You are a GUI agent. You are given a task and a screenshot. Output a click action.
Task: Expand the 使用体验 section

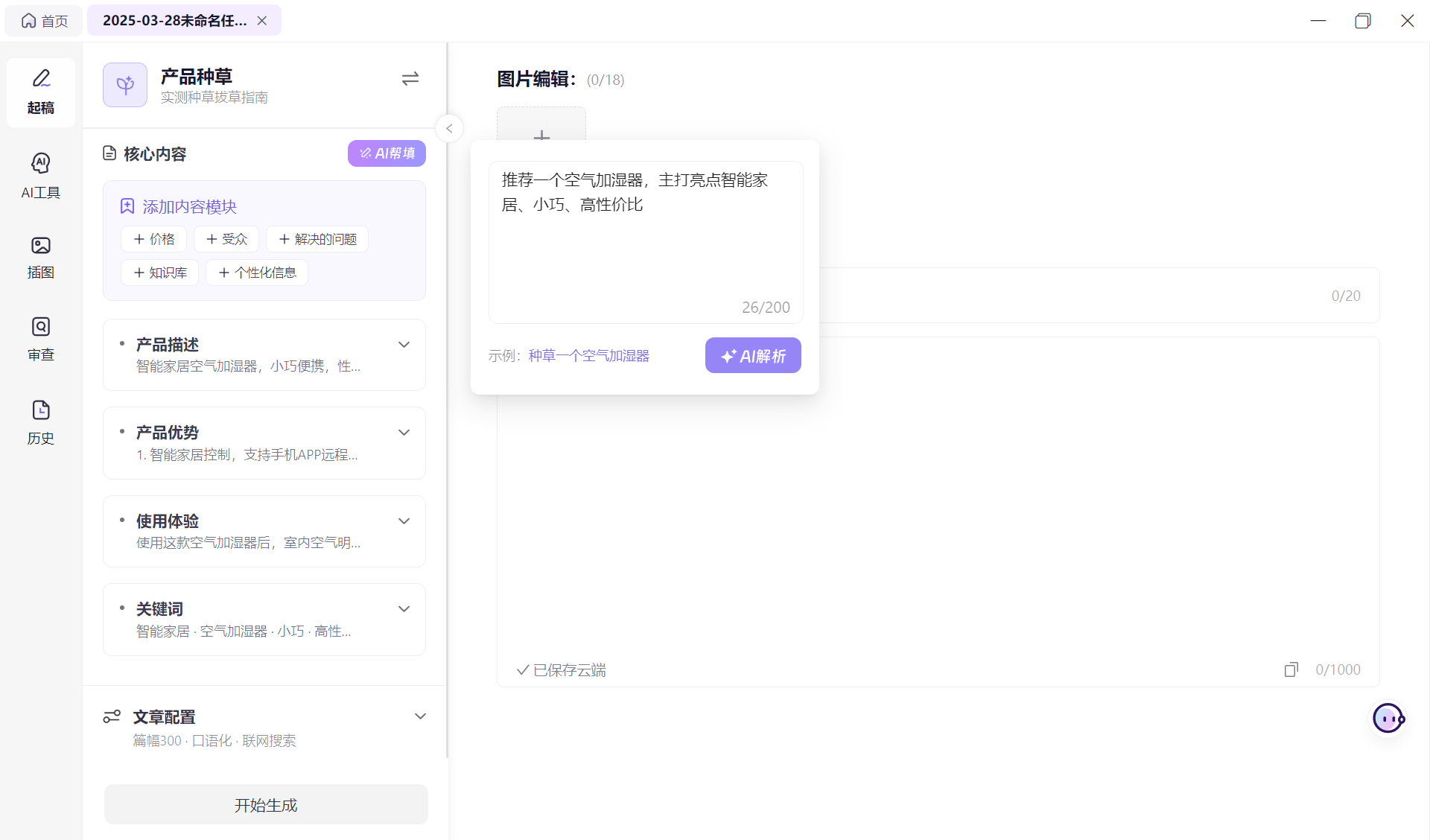(404, 521)
